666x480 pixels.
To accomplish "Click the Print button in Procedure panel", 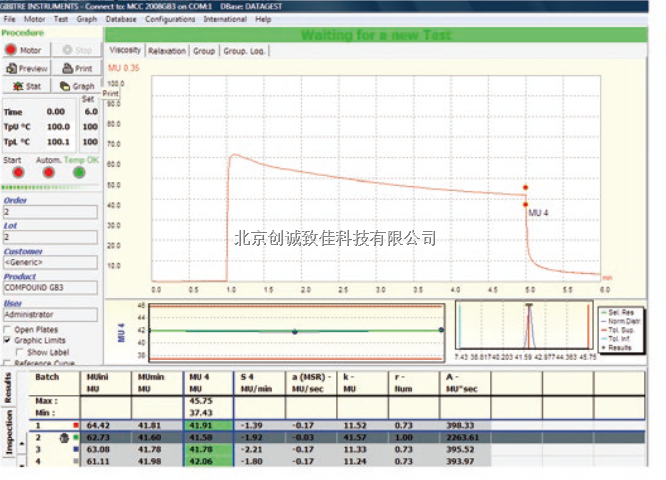I will pyautogui.click(x=76, y=68).
